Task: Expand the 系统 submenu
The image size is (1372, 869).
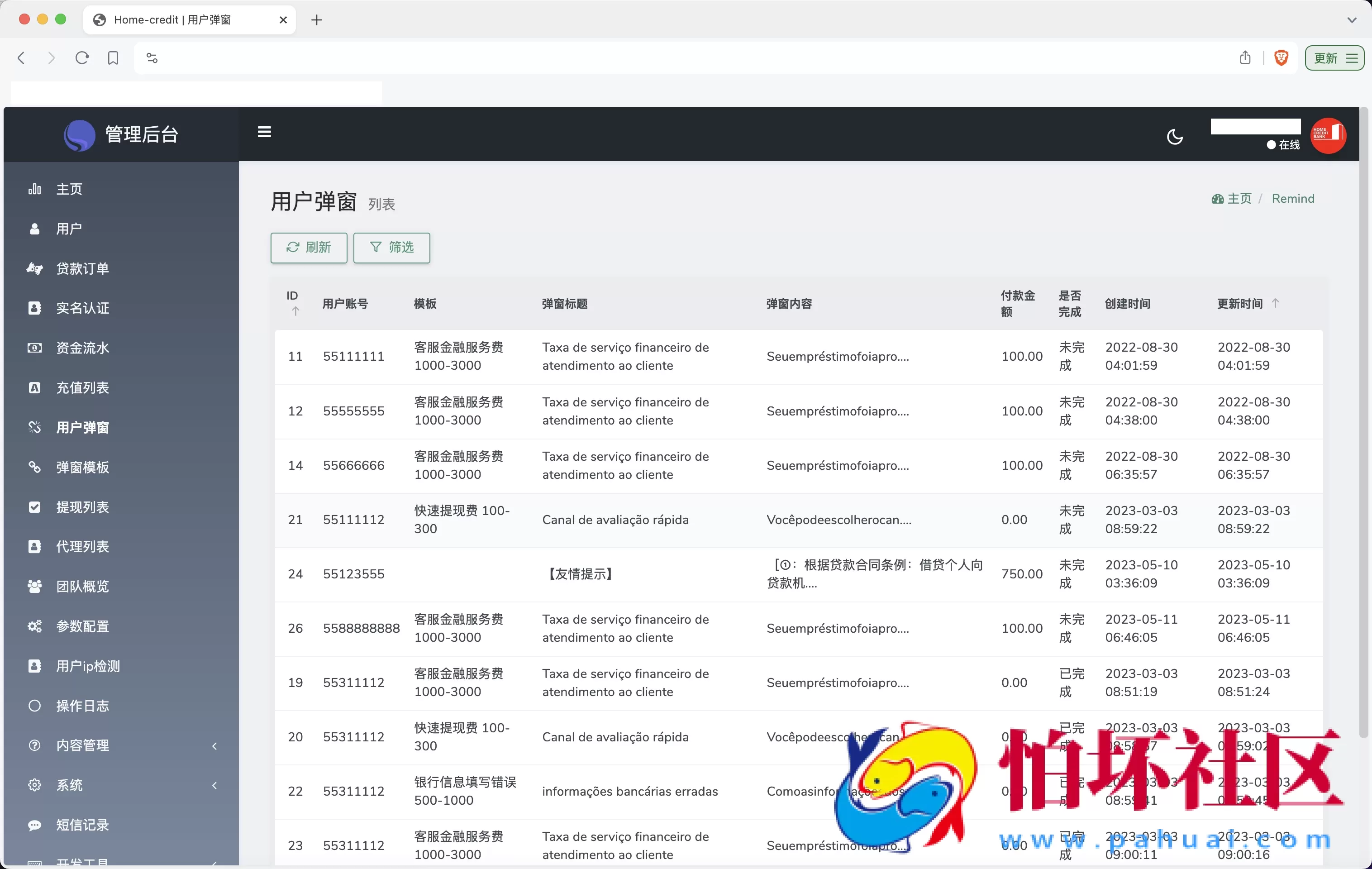Action: pos(214,785)
